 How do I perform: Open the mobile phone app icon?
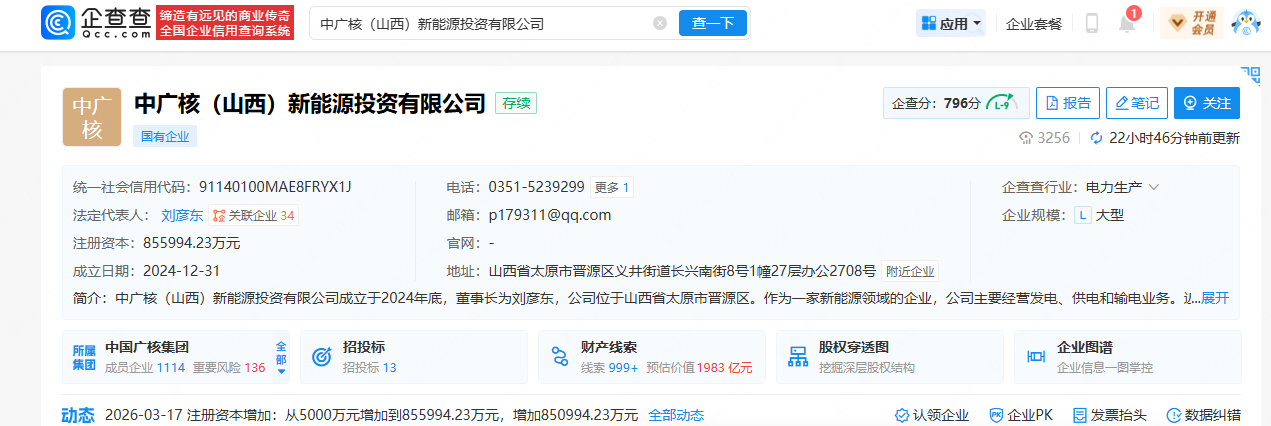(x=1091, y=24)
